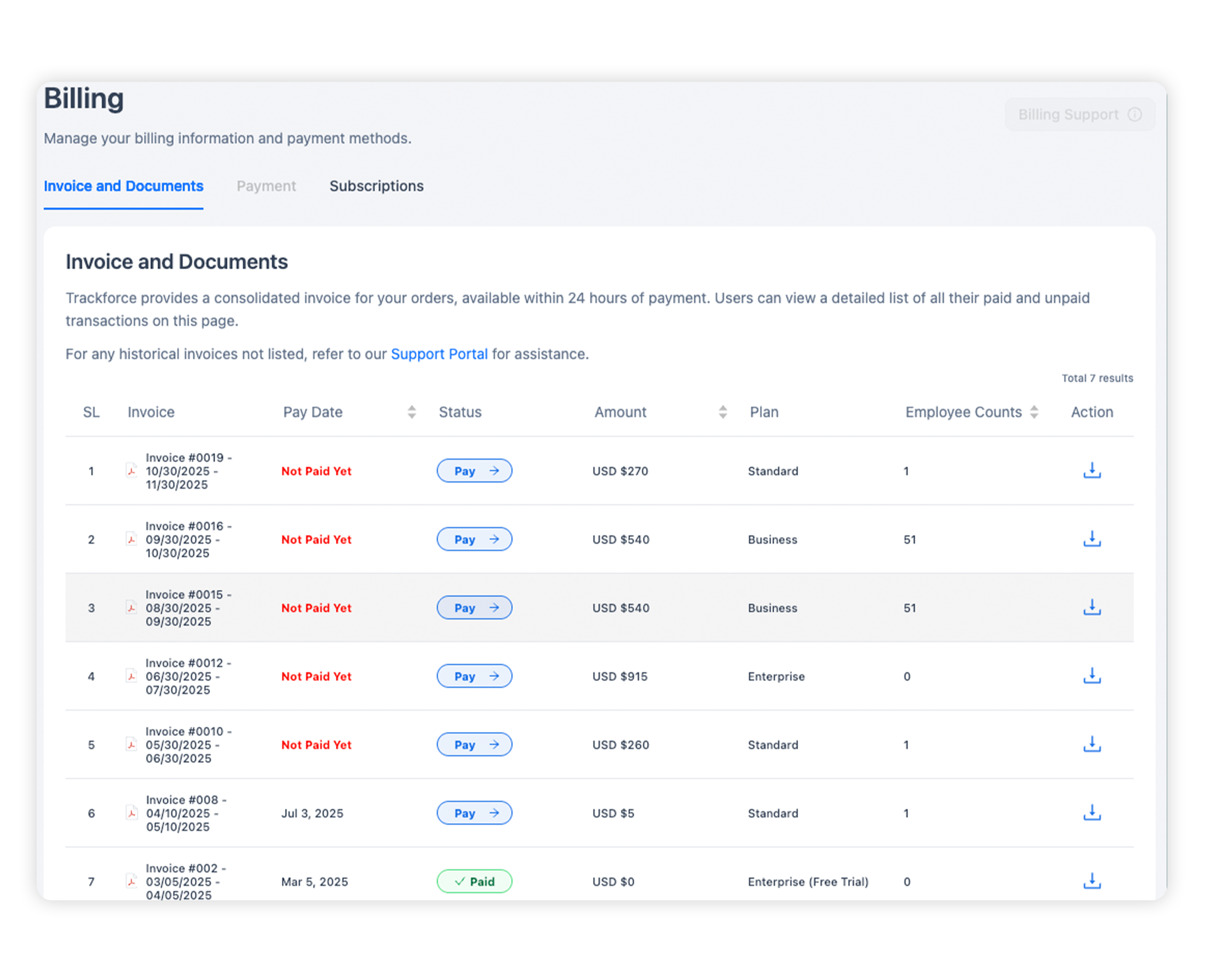Click PDF icon for Invoice #0015
Screen dimensions: 1206x980
pos(131,607)
